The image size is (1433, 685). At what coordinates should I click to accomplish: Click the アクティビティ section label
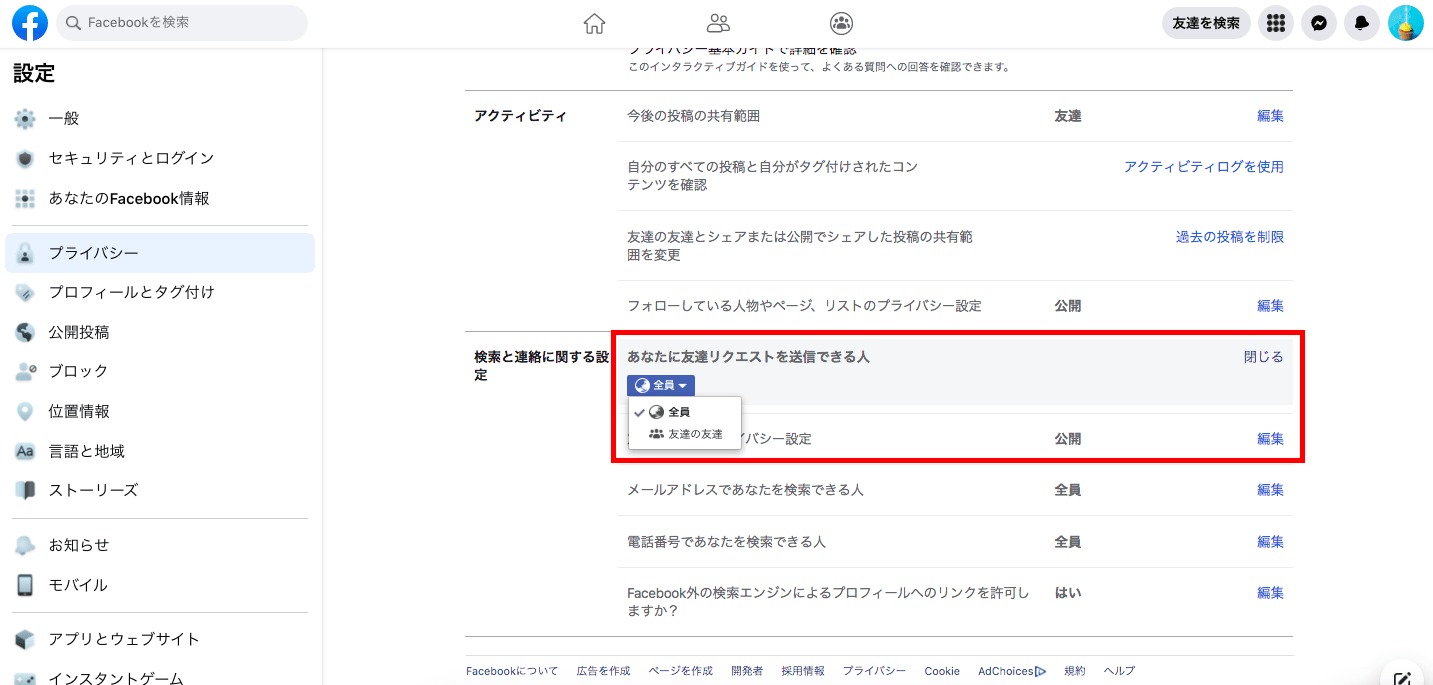pos(520,116)
